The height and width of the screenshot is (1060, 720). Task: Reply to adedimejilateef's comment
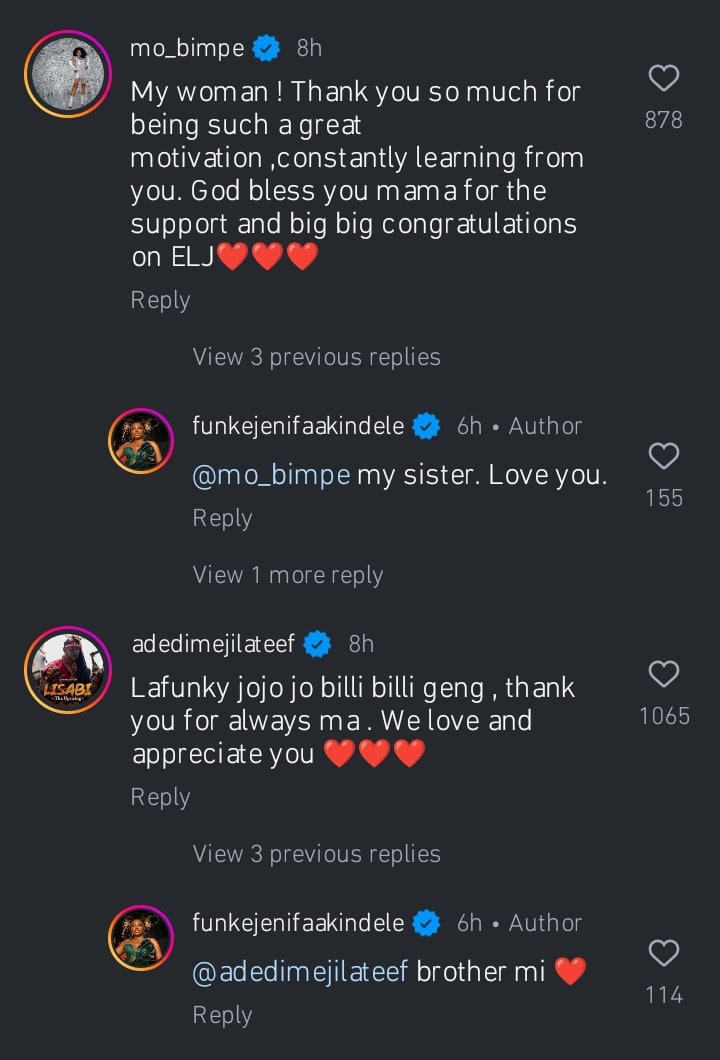point(160,797)
